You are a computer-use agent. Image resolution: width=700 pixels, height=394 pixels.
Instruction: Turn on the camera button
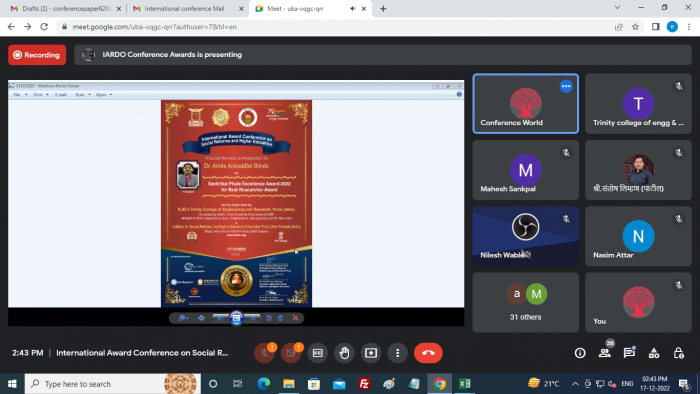tap(291, 353)
